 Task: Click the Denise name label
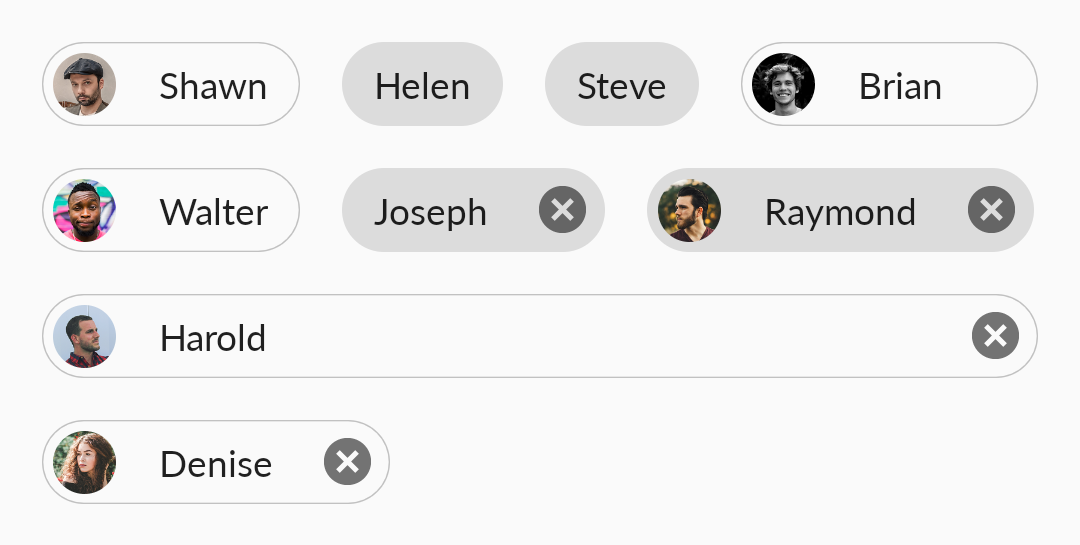pyautogui.click(x=216, y=464)
